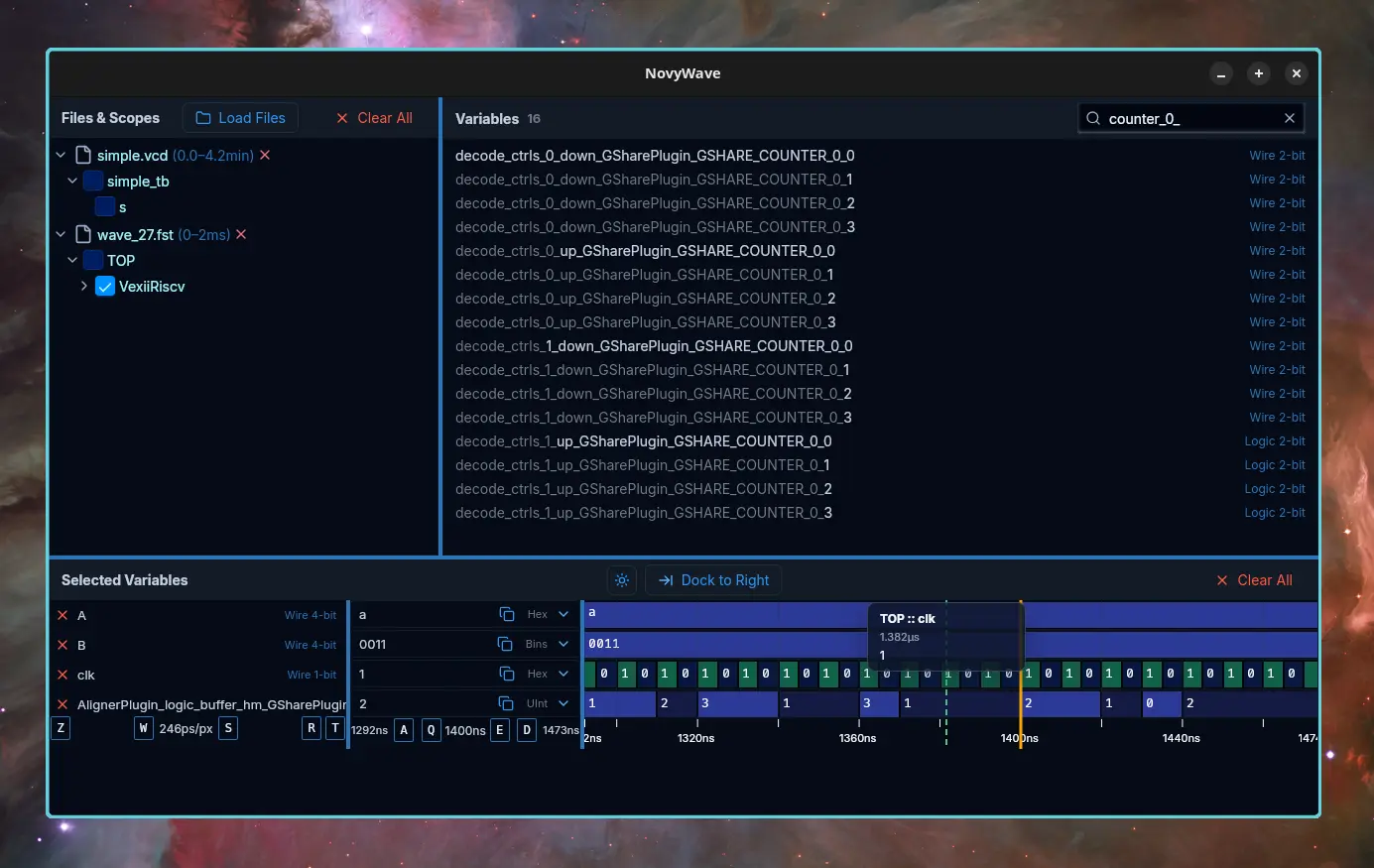Viewport: 1374px width, 868px height.
Task: Copy value of variable a using copy icon
Action: click(x=506, y=614)
